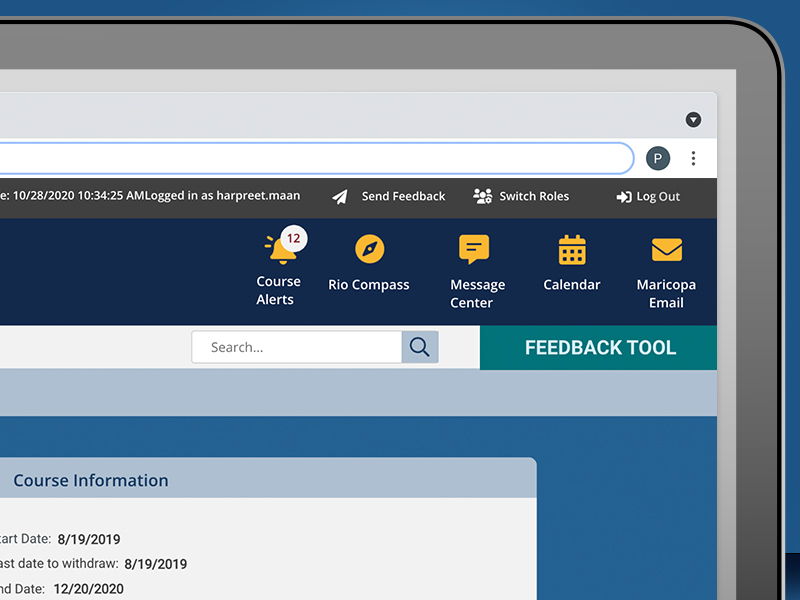Viewport: 800px width, 600px height.
Task: Click the search magnifier button
Action: point(420,347)
